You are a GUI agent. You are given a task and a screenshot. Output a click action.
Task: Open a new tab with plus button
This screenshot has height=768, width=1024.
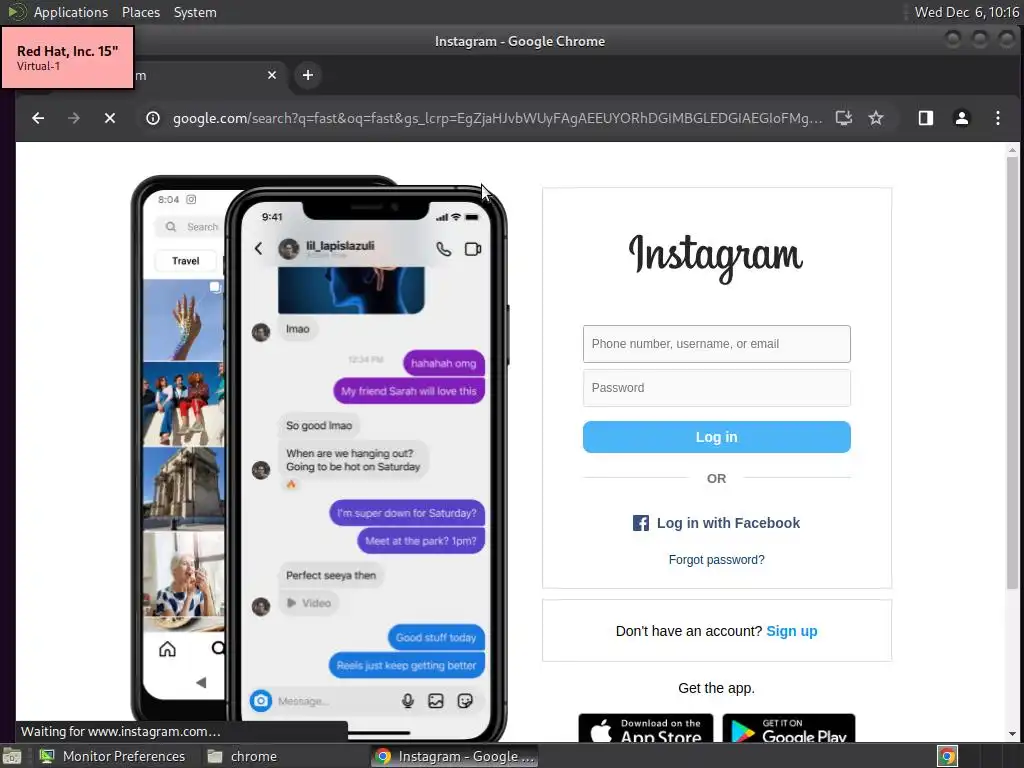point(308,75)
